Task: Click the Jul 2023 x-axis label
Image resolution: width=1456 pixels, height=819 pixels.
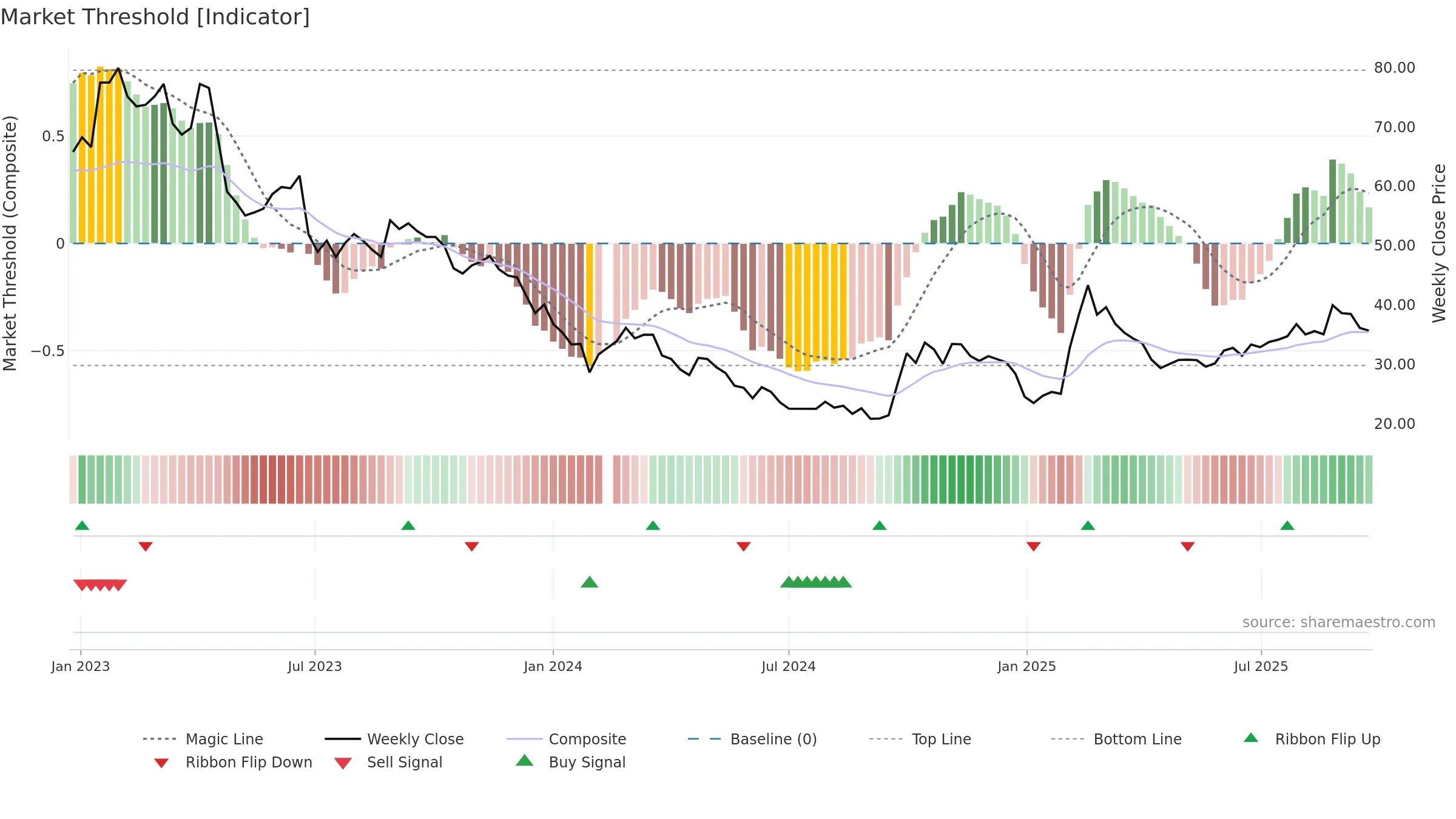Action: [315, 667]
